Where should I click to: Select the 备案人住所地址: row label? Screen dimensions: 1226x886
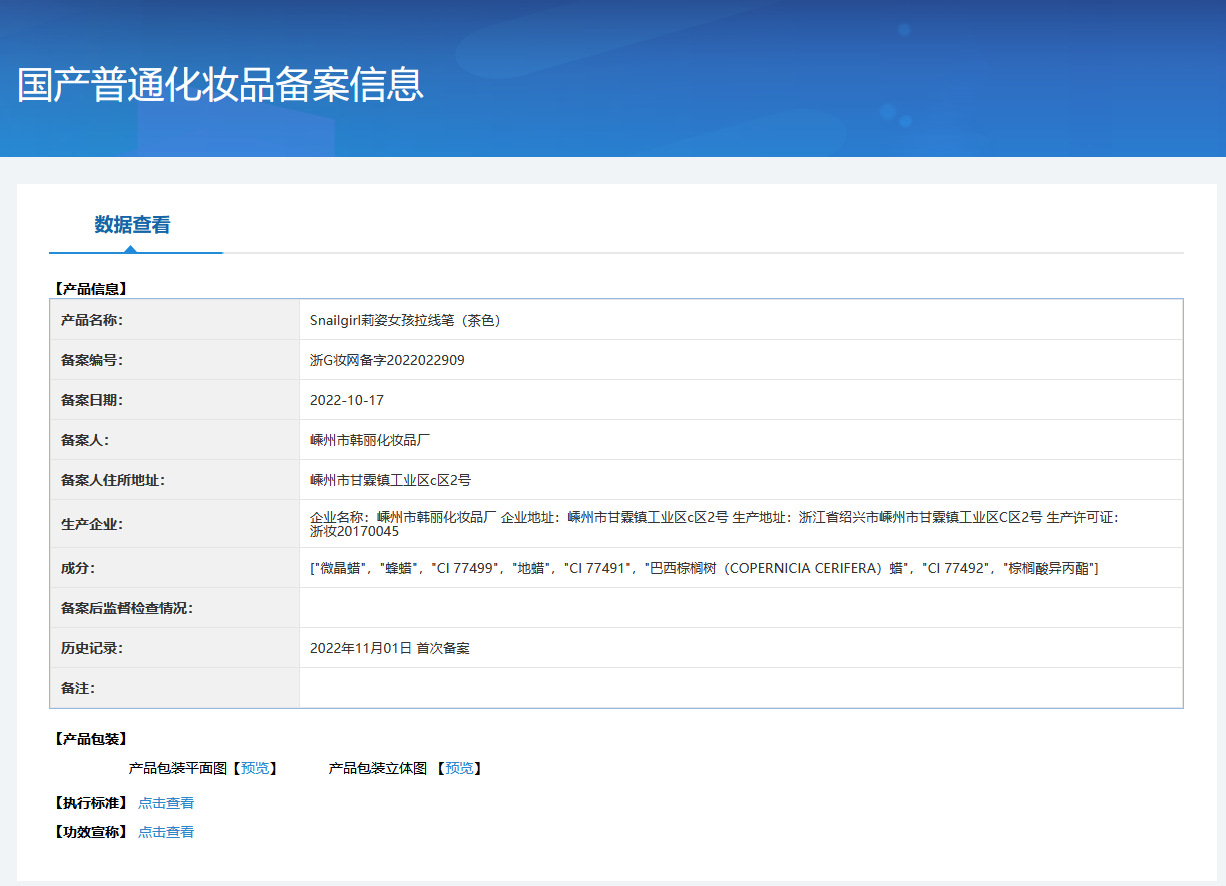point(113,480)
